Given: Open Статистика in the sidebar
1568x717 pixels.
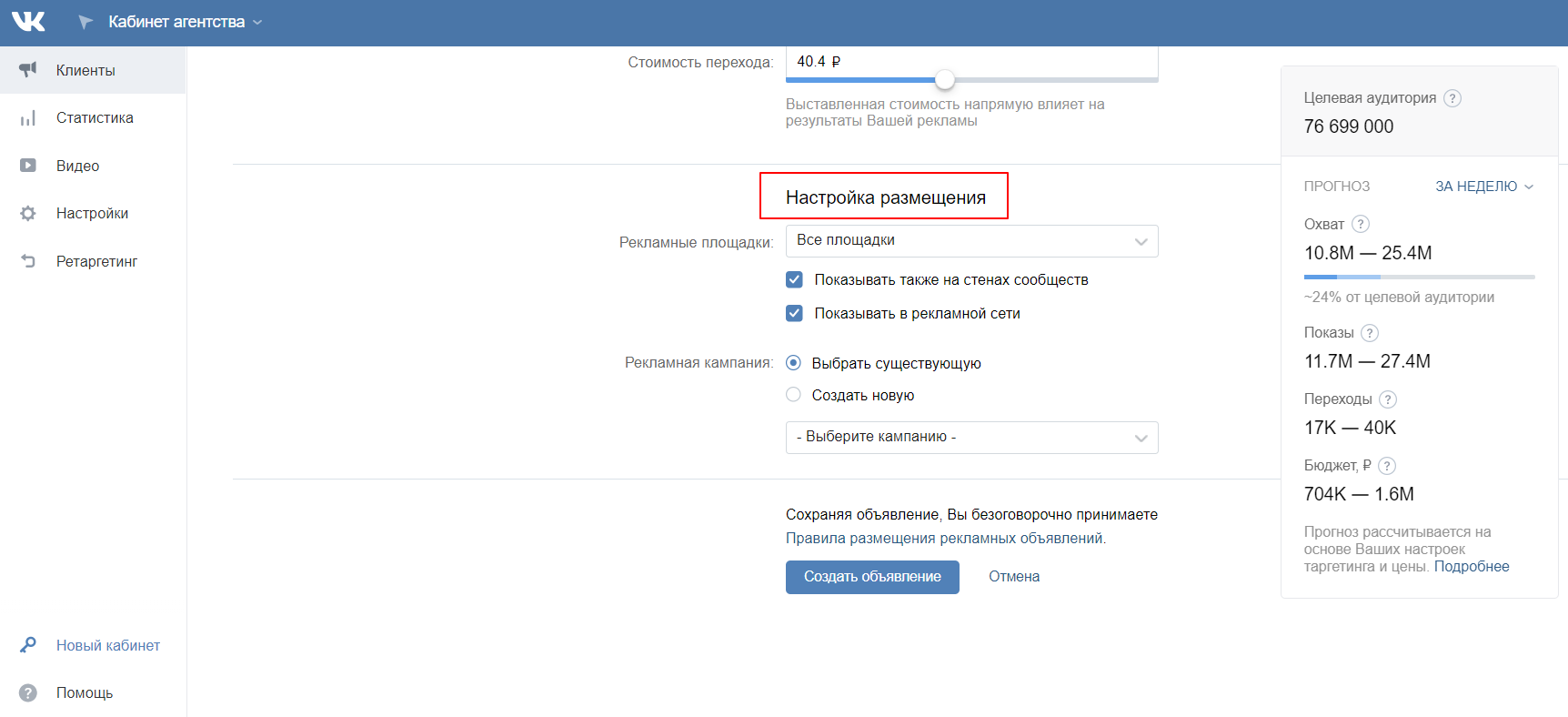Looking at the screenshot, I should [95, 117].
